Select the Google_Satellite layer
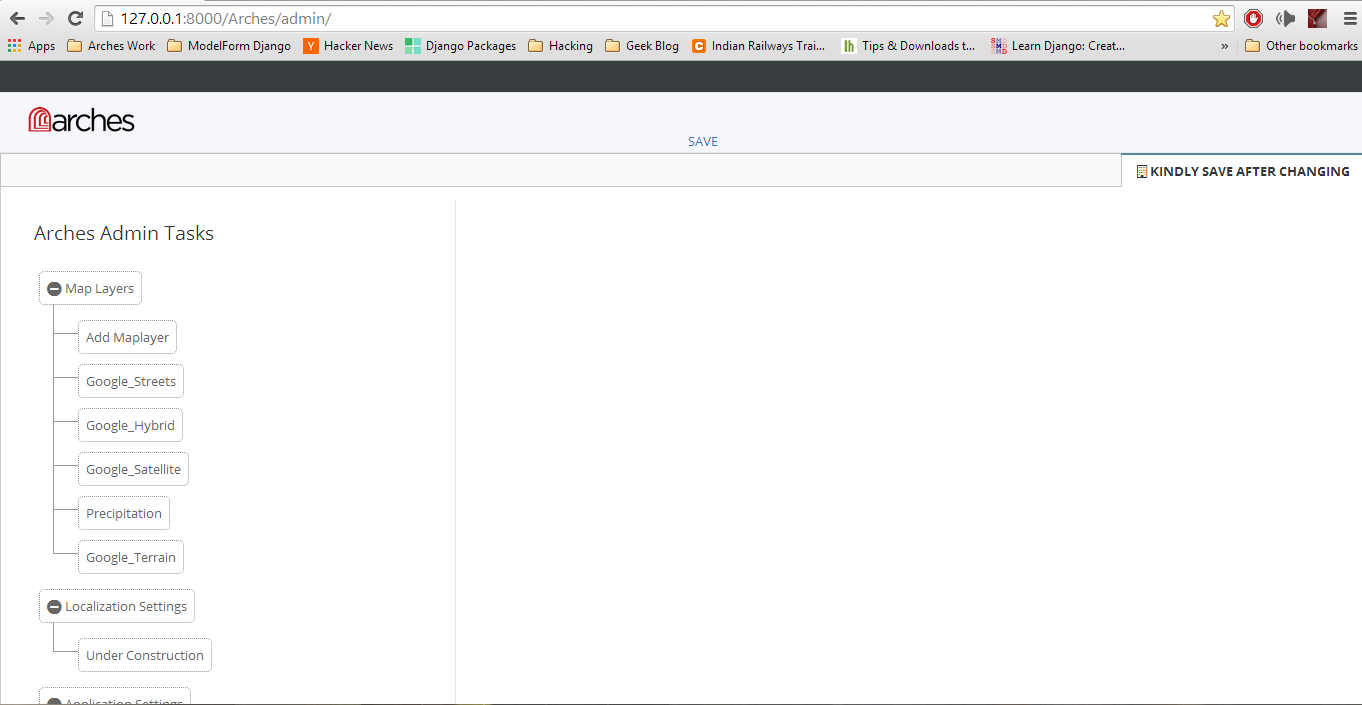 pos(133,469)
